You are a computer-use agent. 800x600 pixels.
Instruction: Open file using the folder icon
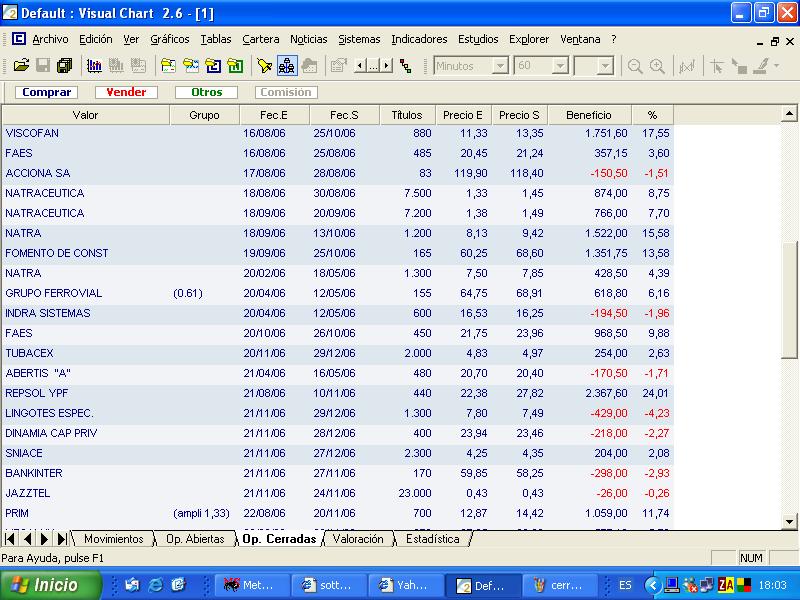click(x=21, y=66)
